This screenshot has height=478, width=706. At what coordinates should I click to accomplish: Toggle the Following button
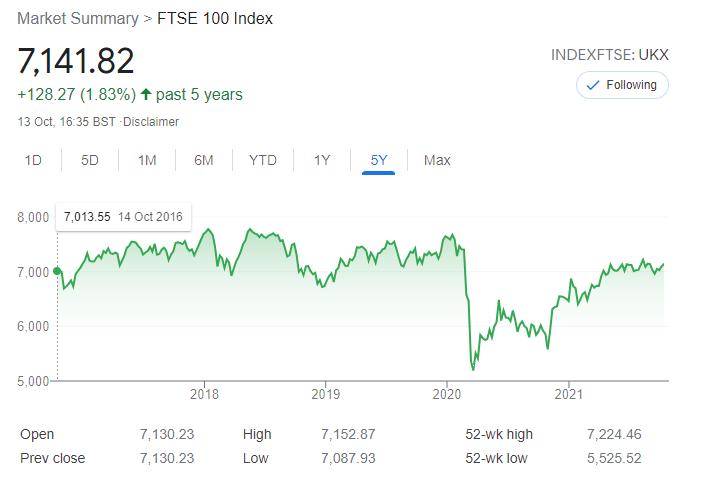tap(622, 85)
